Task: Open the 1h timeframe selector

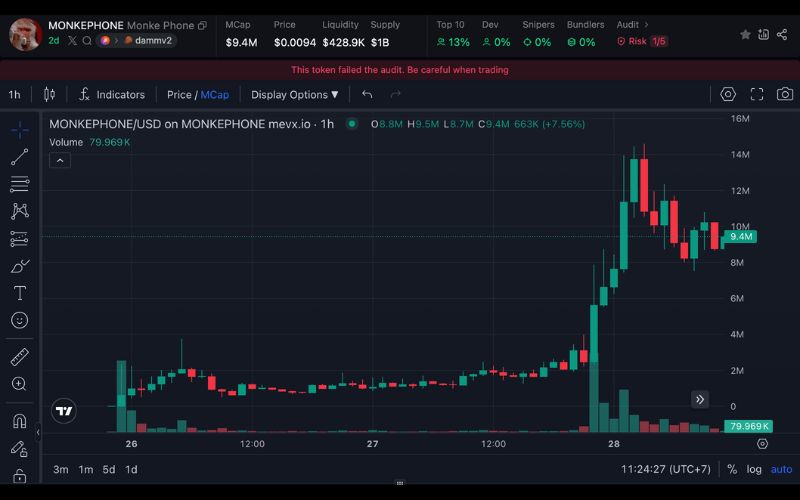Action: [14, 95]
